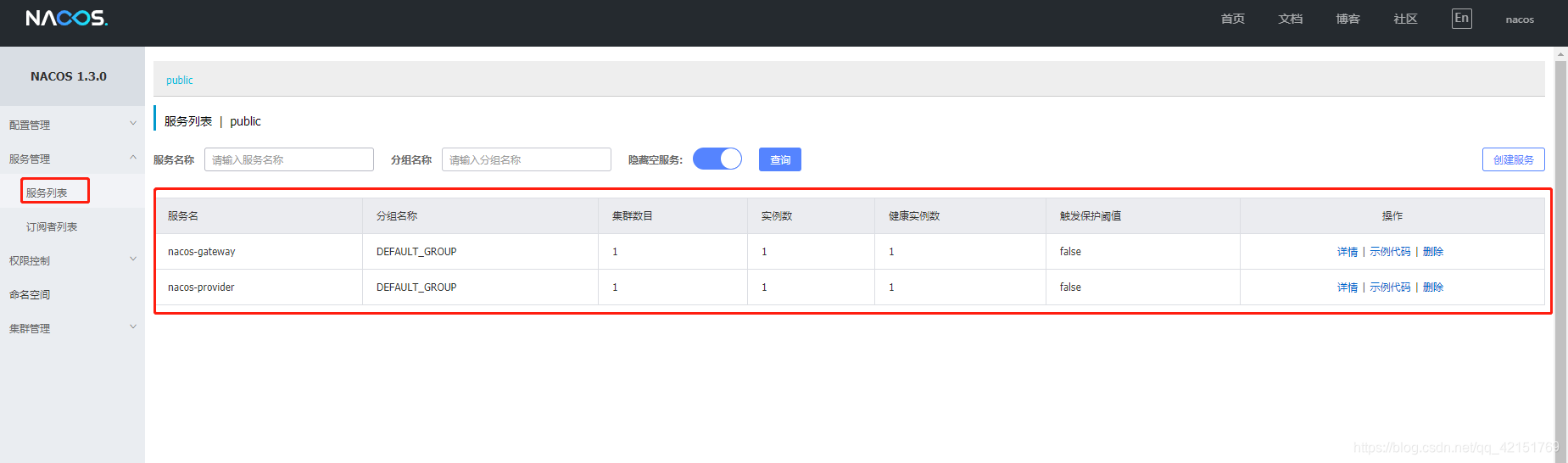1568x463 pixels.
Task: Open the 服务列表 sidebar item
Action: [47, 192]
